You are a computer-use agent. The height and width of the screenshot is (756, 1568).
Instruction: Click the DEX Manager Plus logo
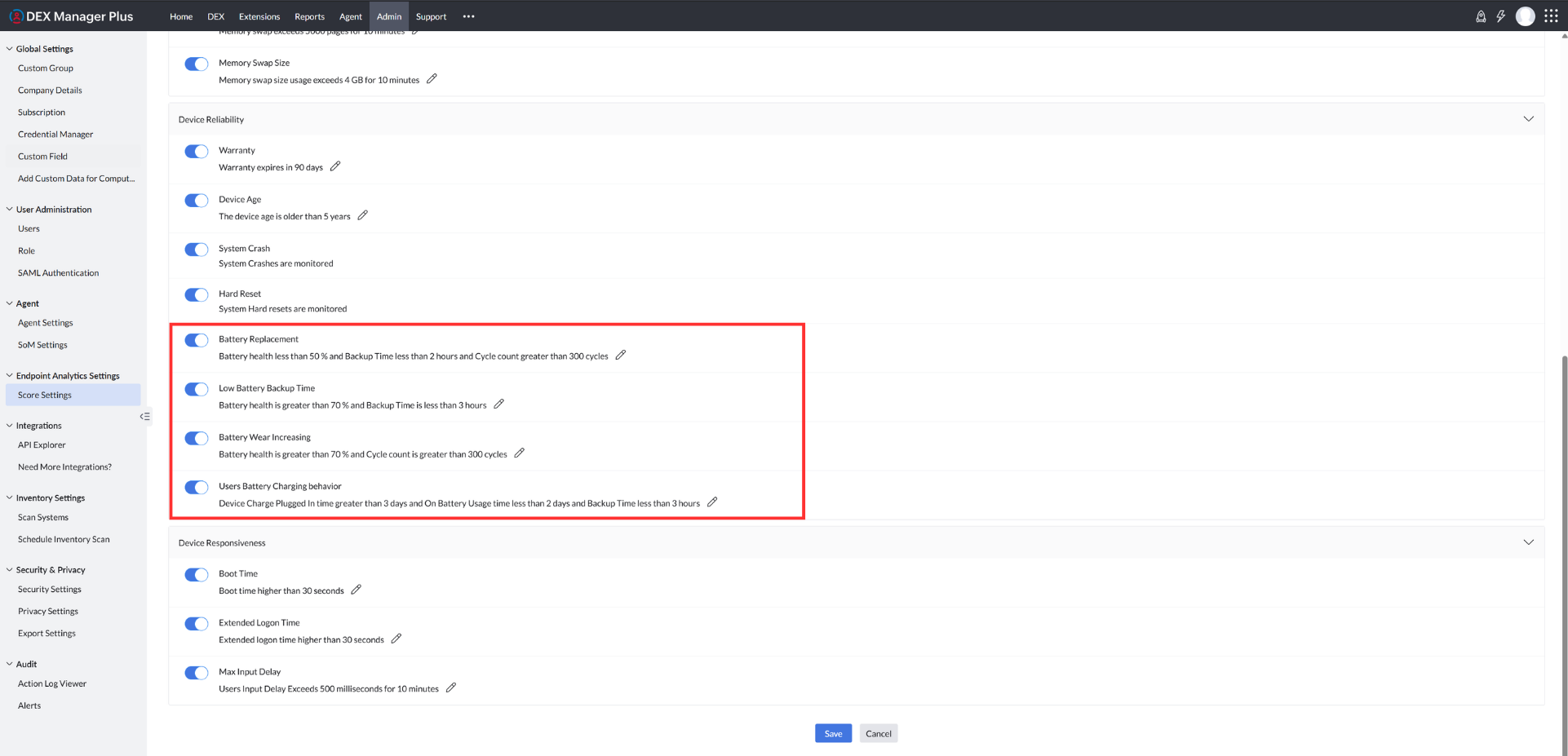[x=71, y=16]
